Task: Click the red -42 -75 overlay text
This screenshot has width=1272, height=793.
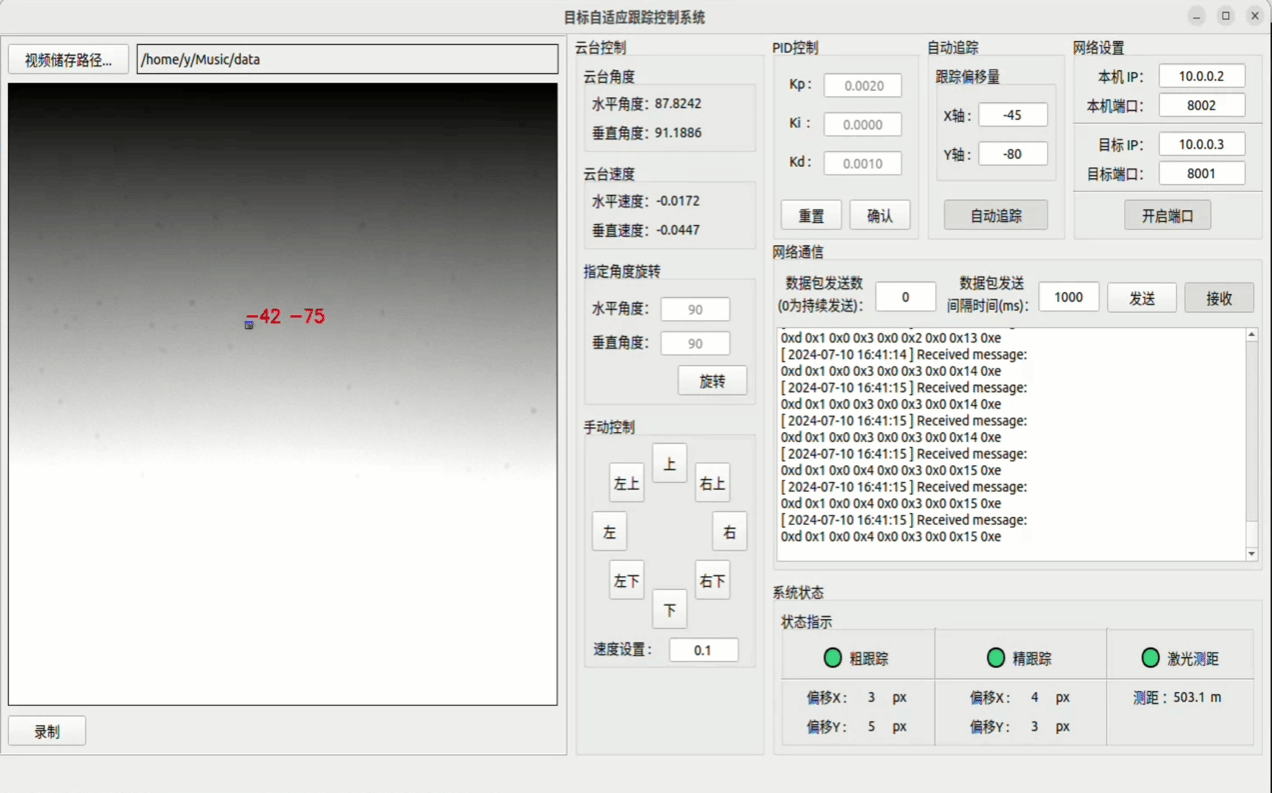Action: [x=286, y=316]
